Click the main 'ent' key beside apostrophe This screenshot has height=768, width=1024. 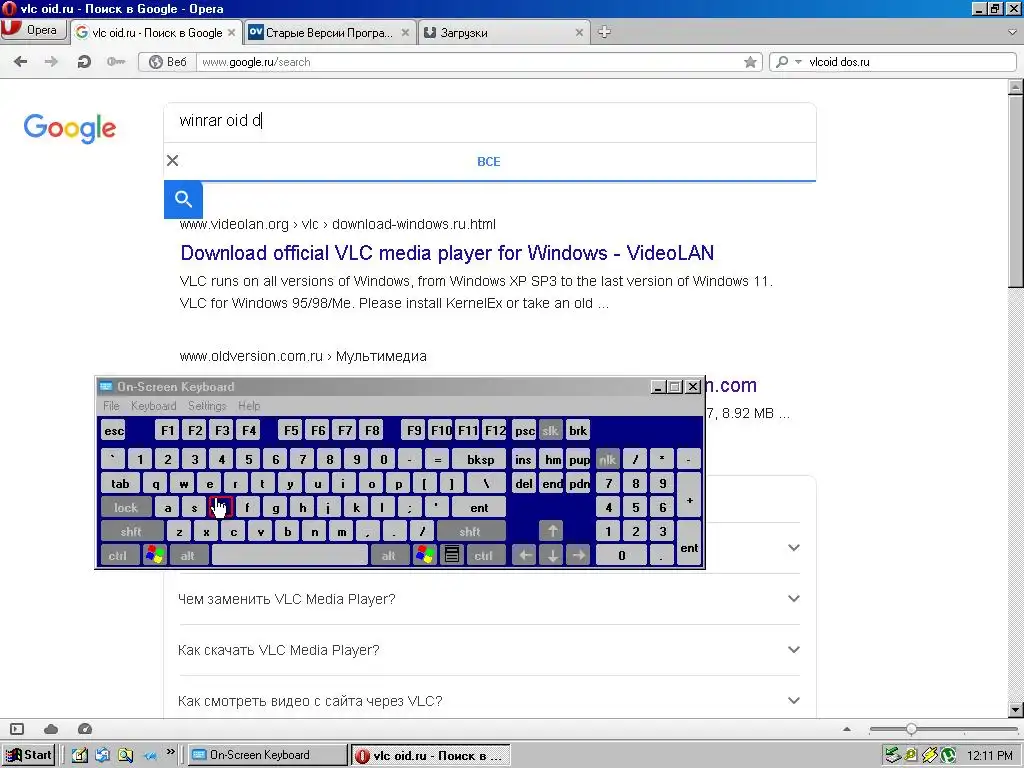click(479, 507)
